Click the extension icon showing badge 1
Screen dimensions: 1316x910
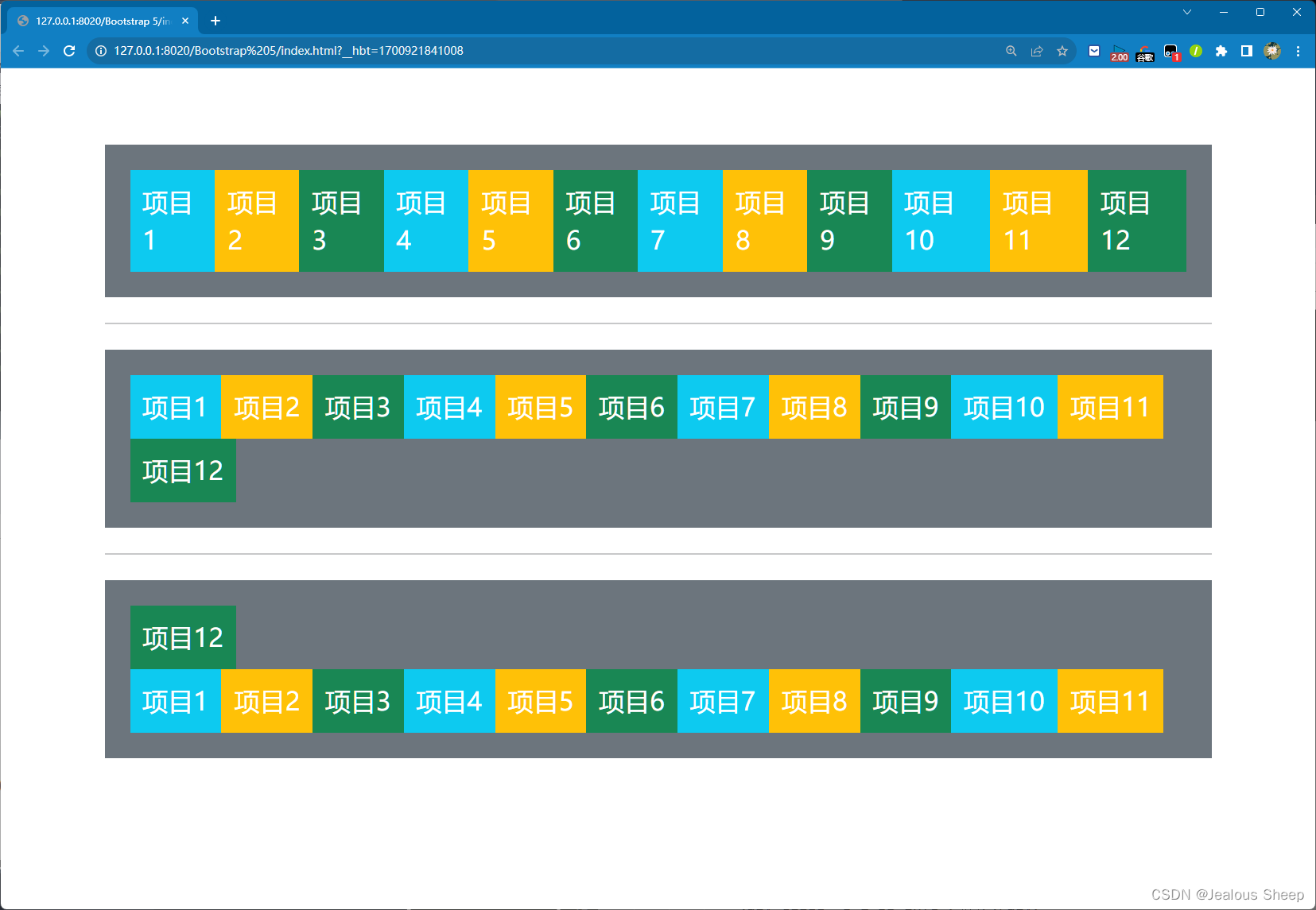point(1171,51)
